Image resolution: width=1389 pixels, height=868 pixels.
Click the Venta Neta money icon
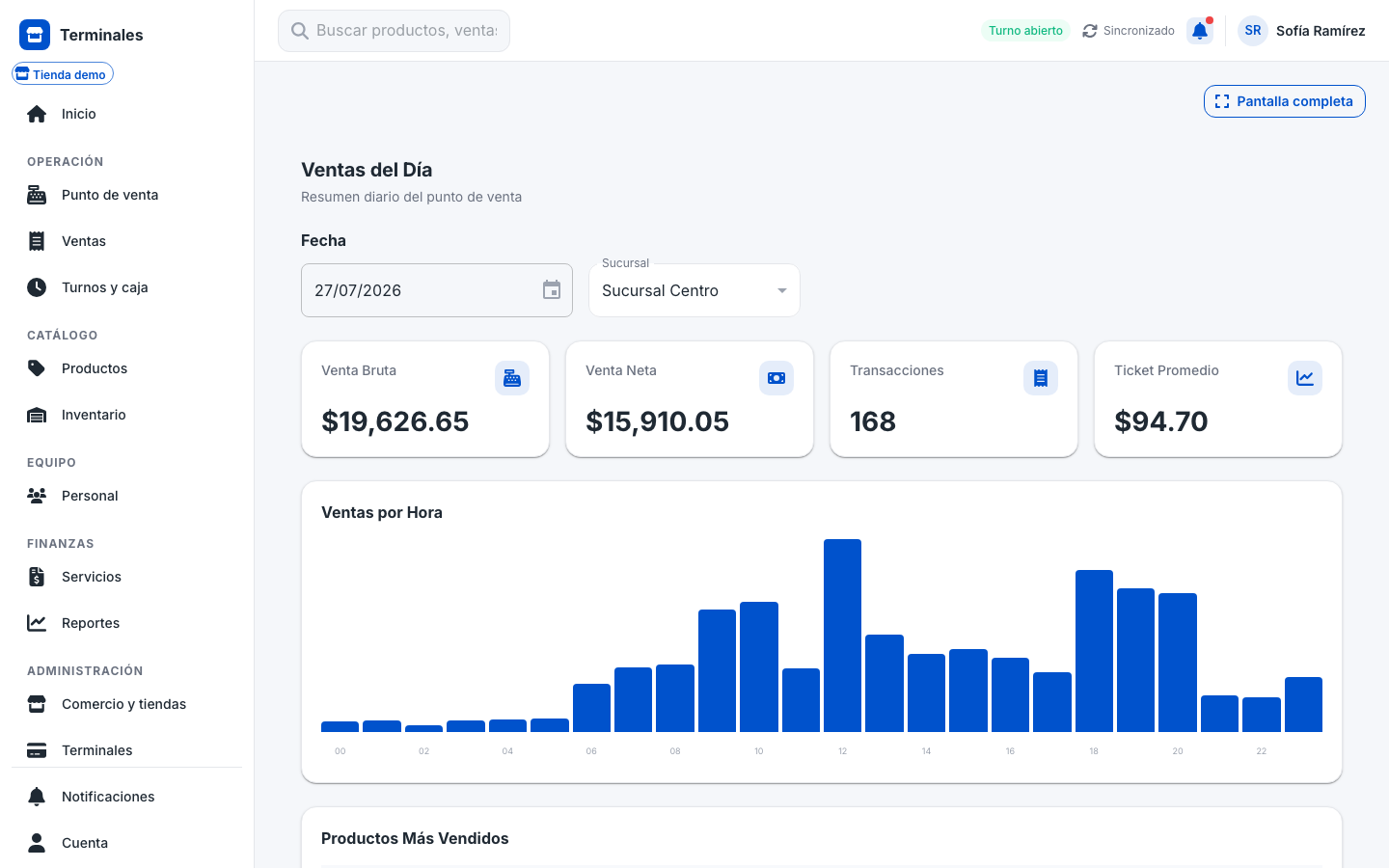pos(776,378)
